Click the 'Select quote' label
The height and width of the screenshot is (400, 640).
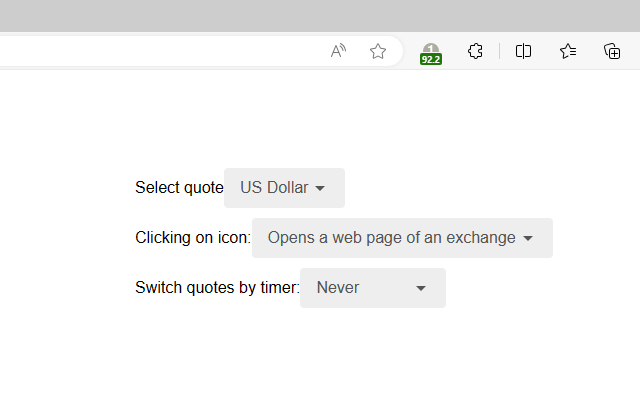[179, 188]
